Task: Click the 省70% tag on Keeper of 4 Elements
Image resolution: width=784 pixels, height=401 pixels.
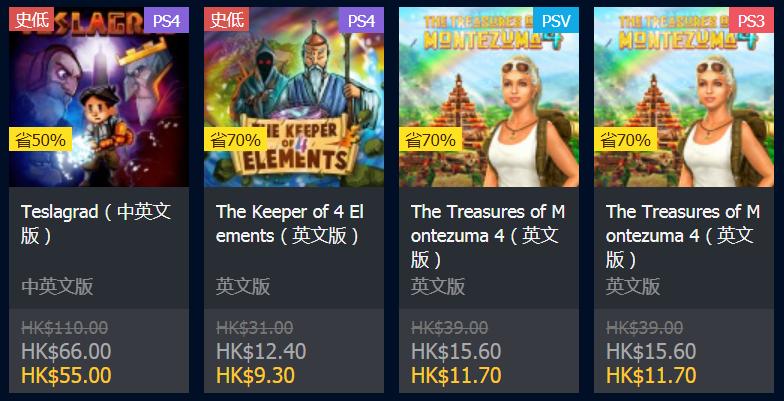Action: (236, 140)
